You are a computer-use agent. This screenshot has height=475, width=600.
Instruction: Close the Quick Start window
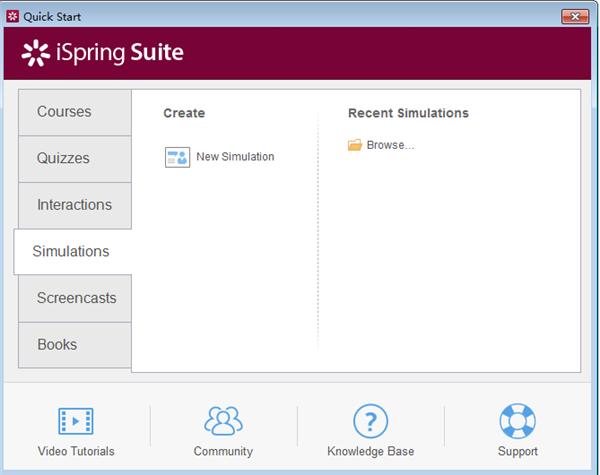[x=575, y=16]
